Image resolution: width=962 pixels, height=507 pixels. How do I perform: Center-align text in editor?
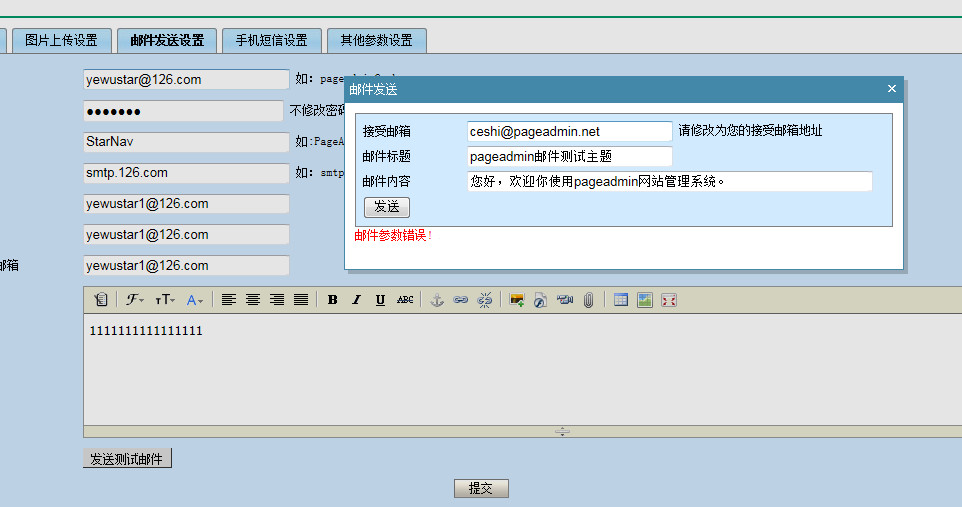point(253,300)
